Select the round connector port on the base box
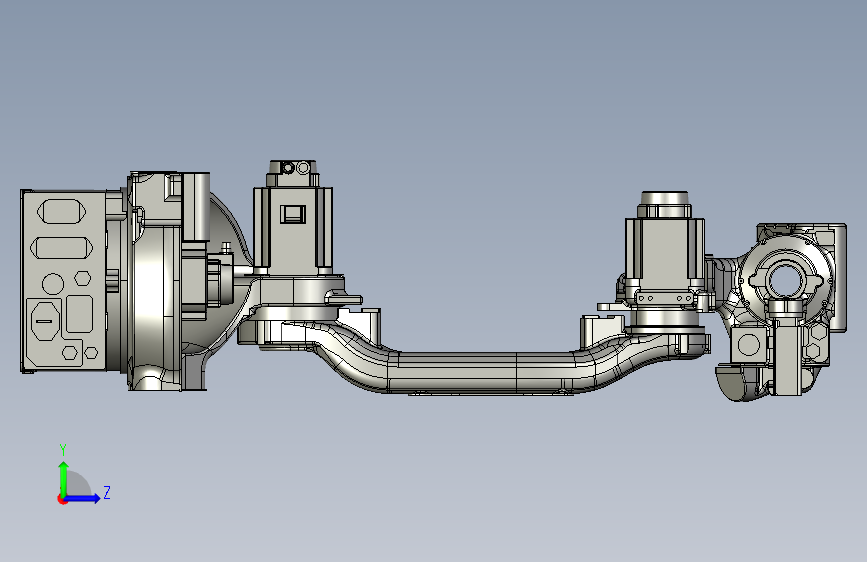 53,284
